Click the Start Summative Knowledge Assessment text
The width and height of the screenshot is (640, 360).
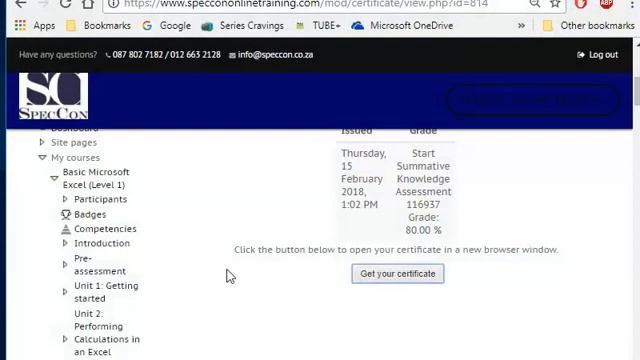coord(423,173)
